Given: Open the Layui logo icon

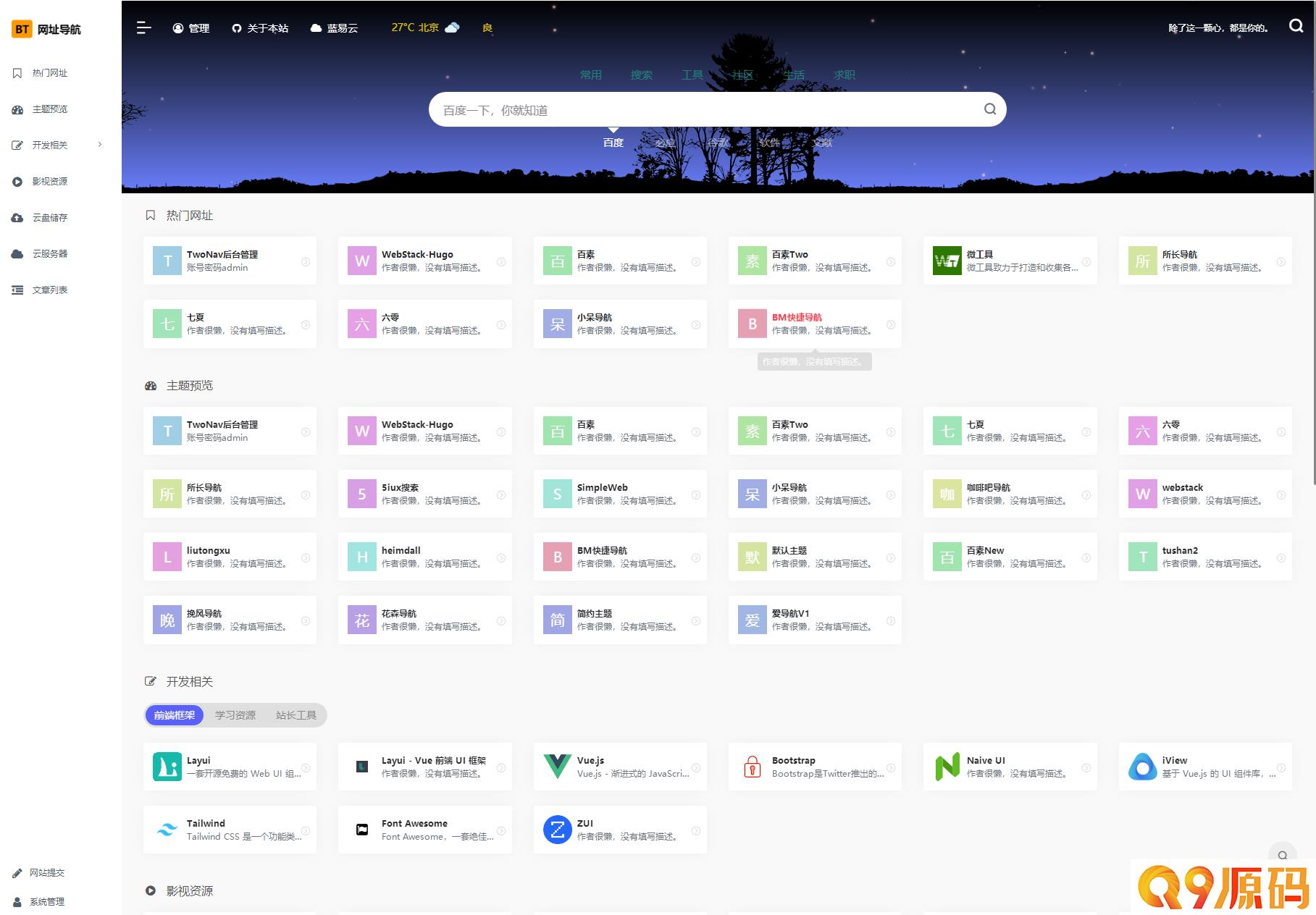Looking at the screenshot, I should (x=167, y=767).
